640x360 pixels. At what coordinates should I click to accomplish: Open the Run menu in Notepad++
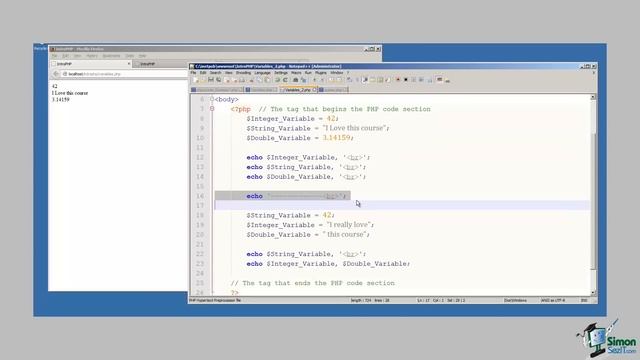[308, 73]
